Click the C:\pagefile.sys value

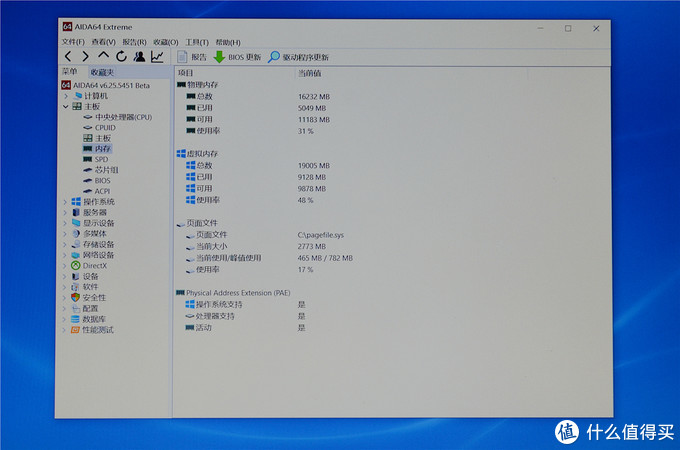click(x=320, y=235)
